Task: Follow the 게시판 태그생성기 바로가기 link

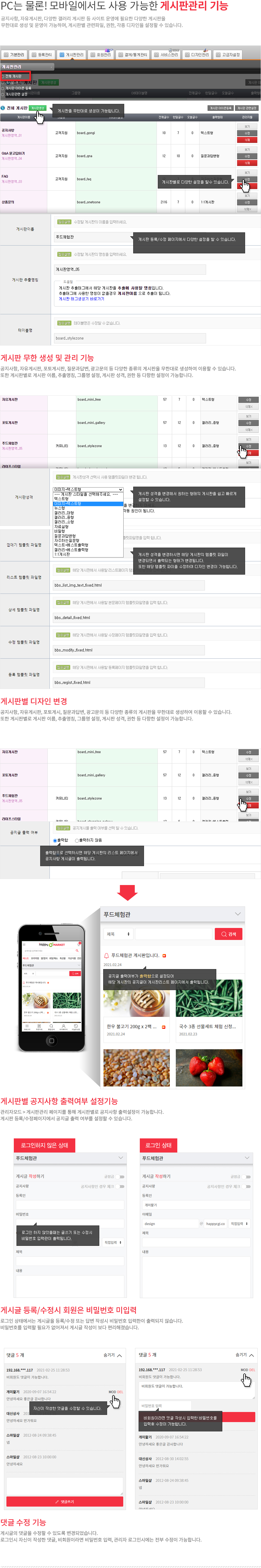Action: (81, 299)
